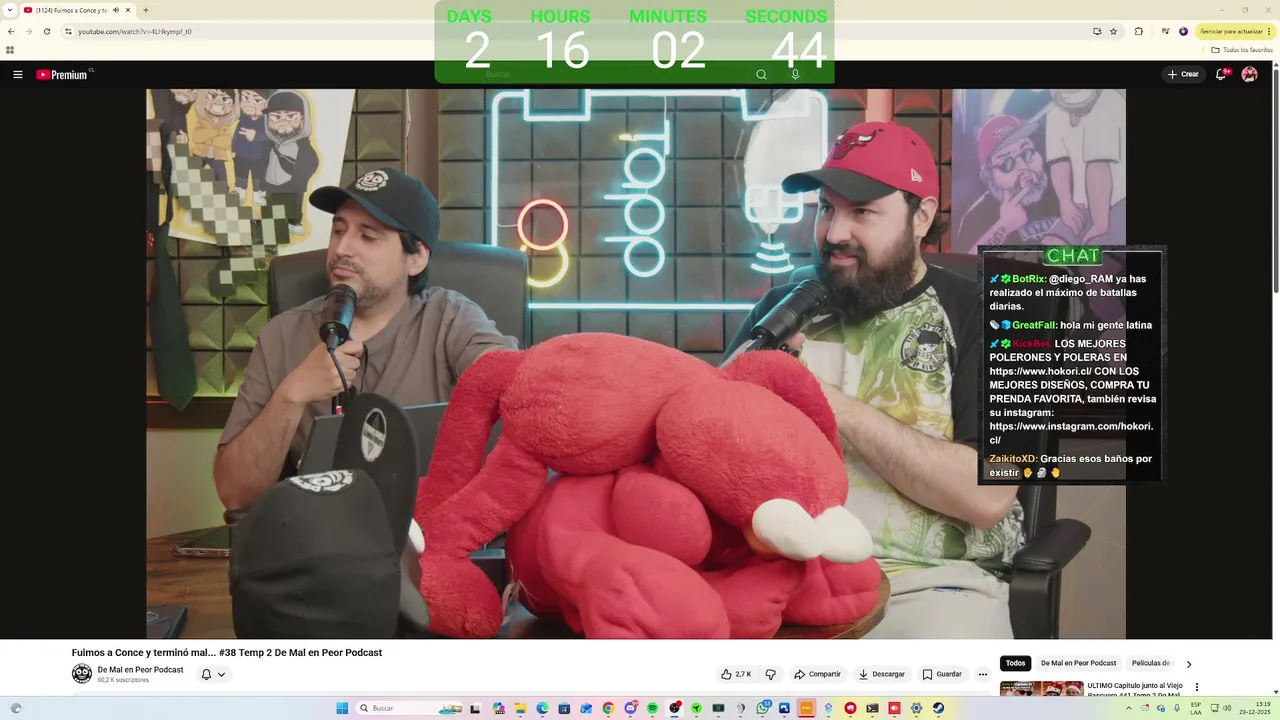Screen dimensions: 1280x720
Task: Open Chrome profile avatar
Action: 1183,31
